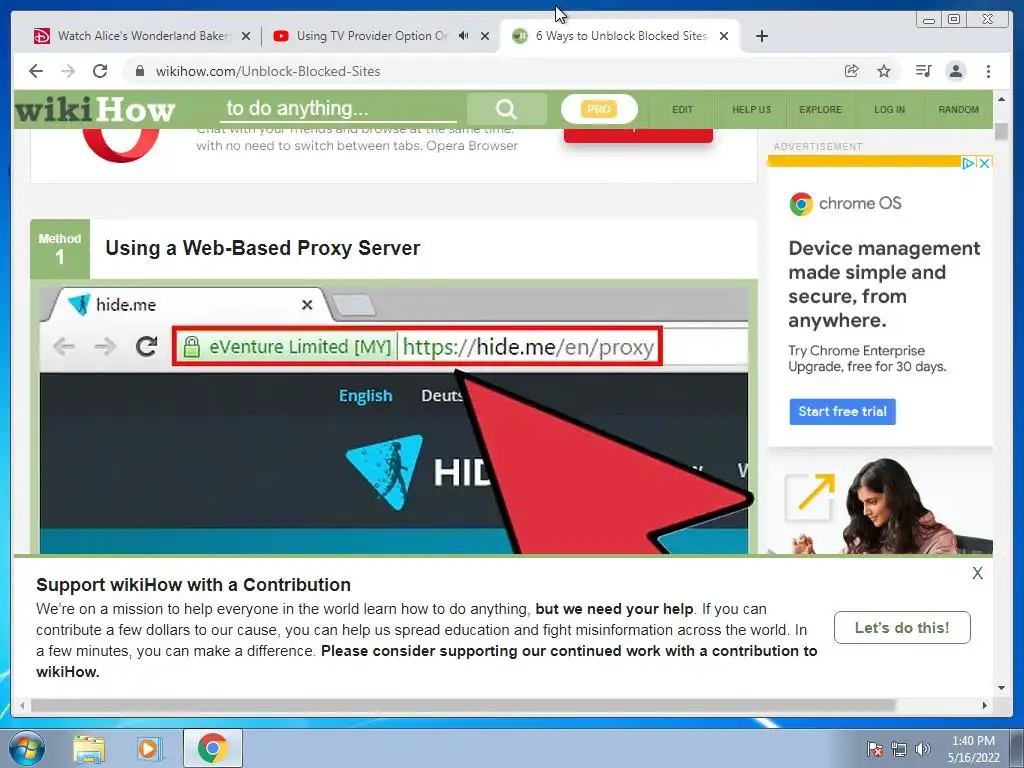Close the Alice's Wonderland Bakery tab
Viewport: 1024px width, 768px height.
coord(246,37)
